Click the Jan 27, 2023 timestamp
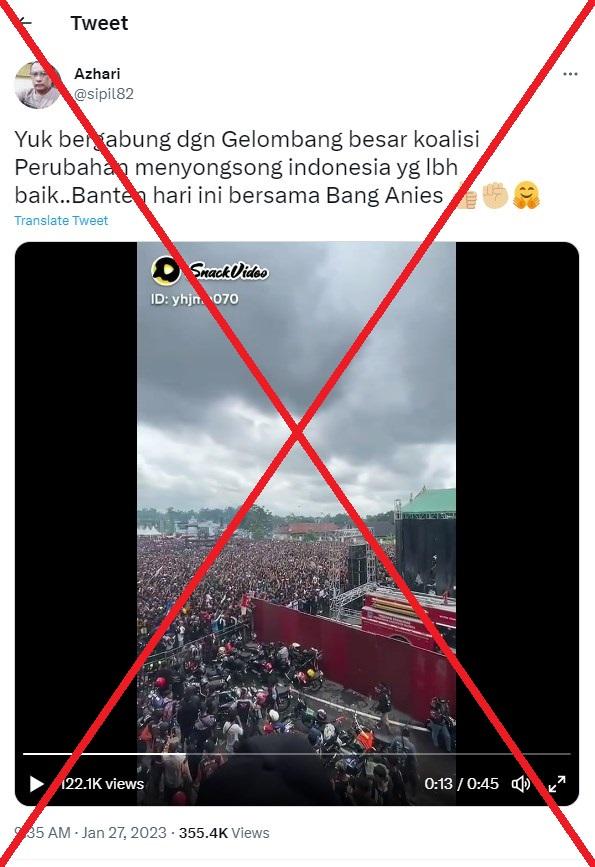Screen dimensions: 595x867 [124, 833]
